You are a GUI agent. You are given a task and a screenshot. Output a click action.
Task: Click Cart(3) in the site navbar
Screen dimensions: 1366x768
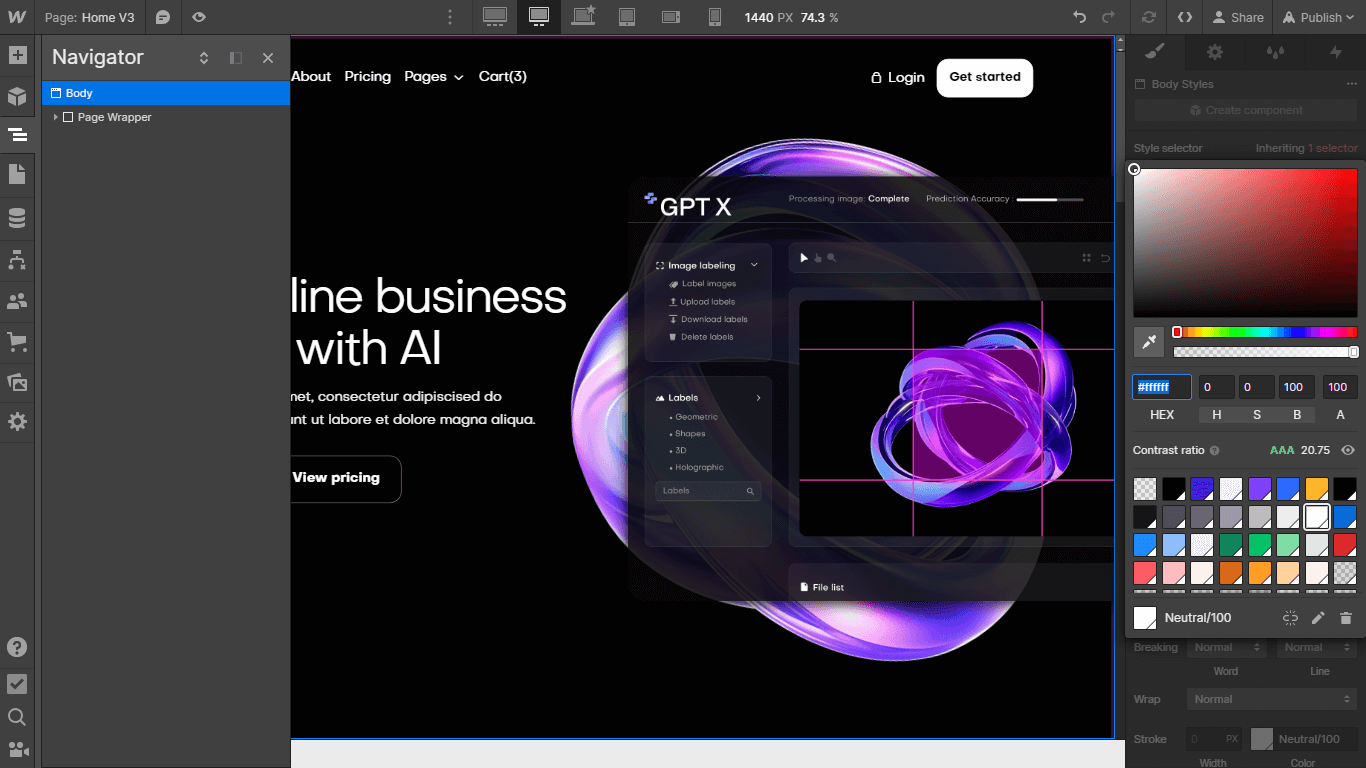[503, 76]
